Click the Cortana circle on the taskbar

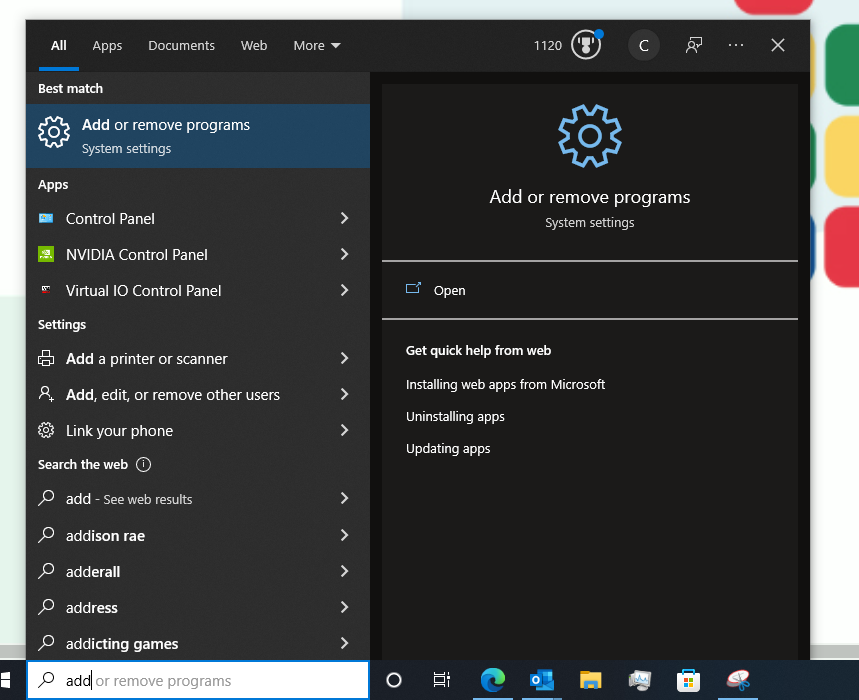394,680
